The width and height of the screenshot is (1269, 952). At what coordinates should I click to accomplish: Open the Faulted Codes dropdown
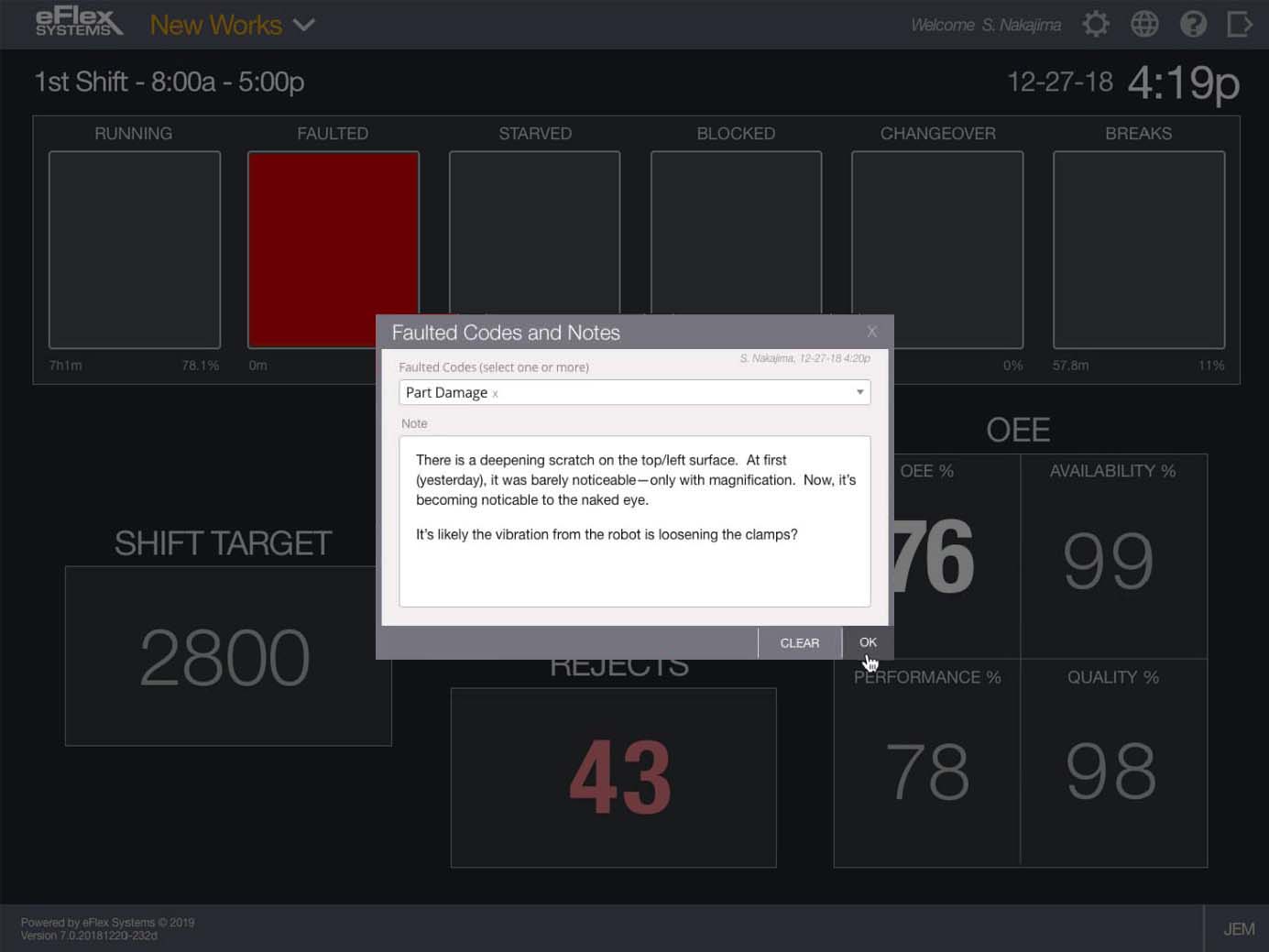click(859, 392)
